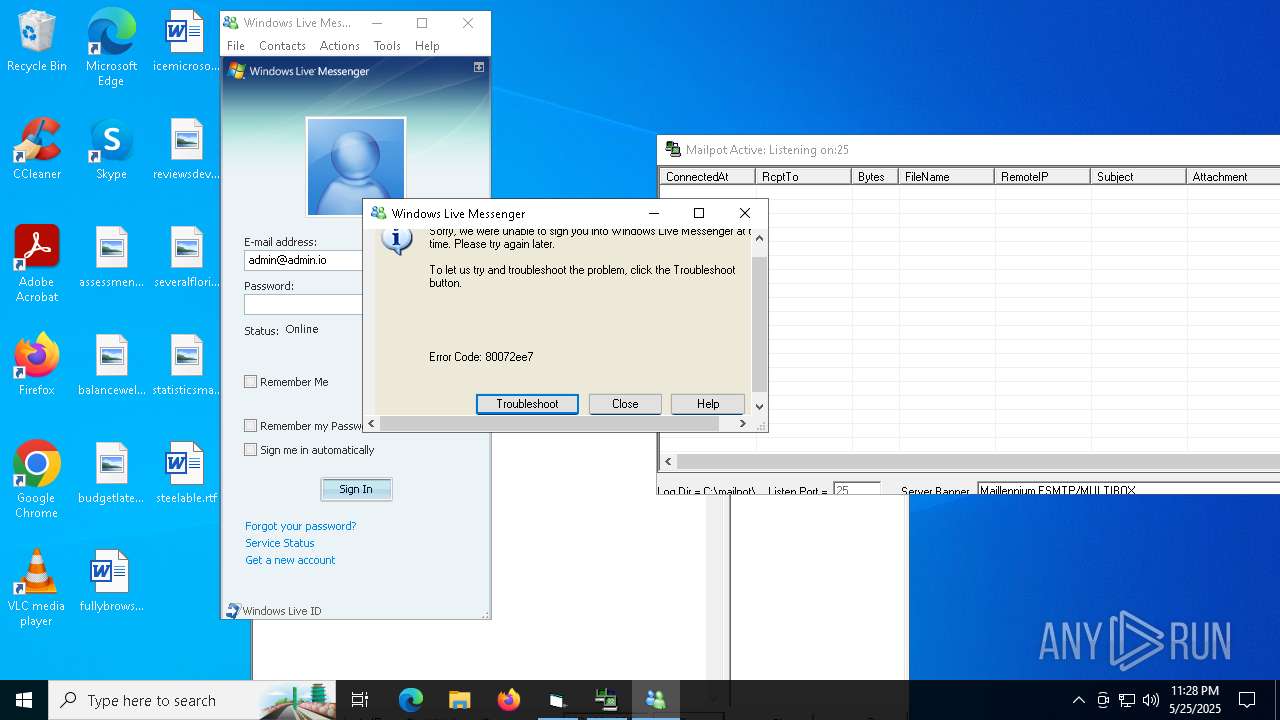Image resolution: width=1280 pixels, height=720 pixels.
Task: Open the Tools menu
Action: point(387,46)
